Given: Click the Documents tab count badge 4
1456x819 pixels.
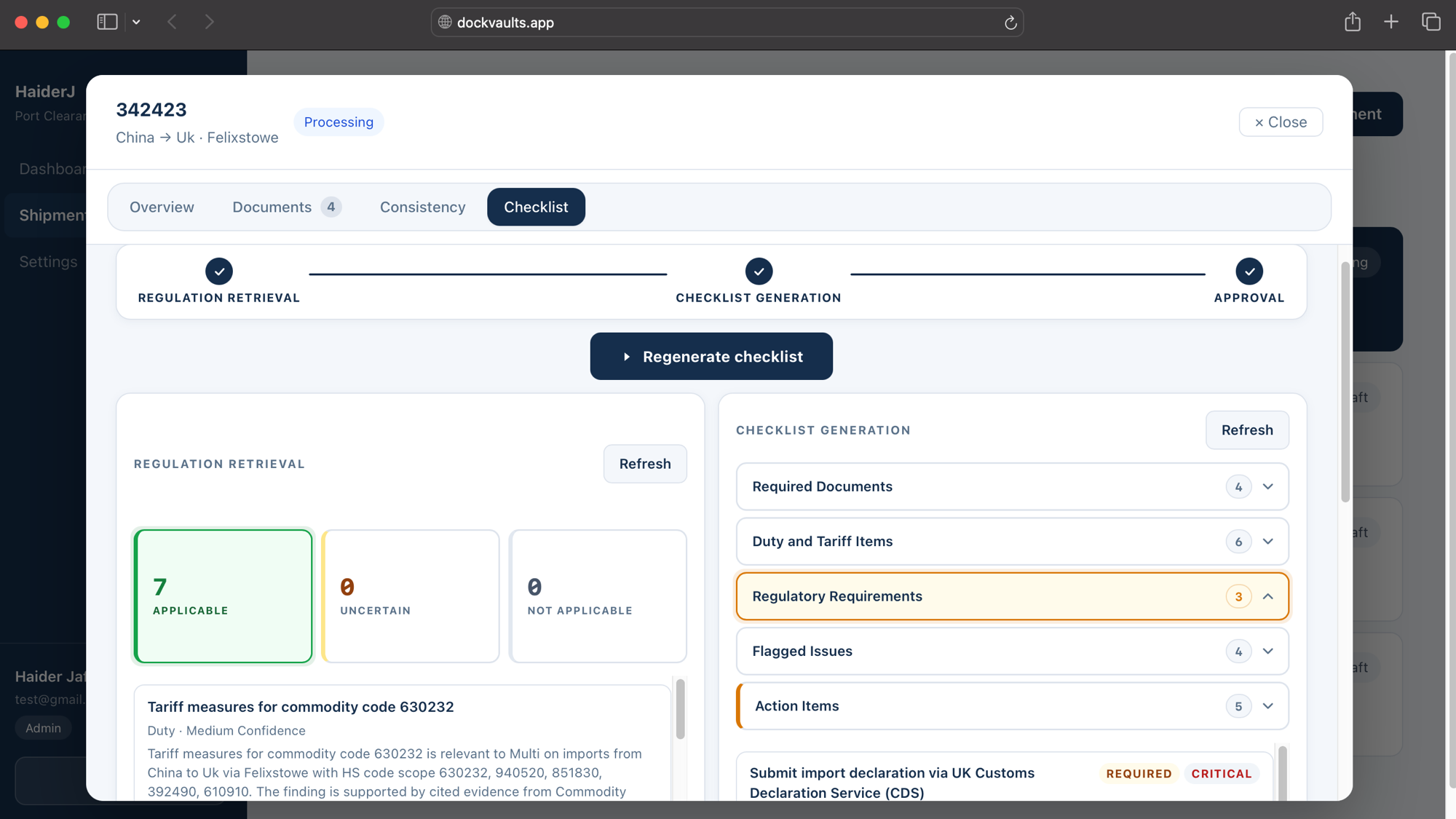Looking at the screenshot, I should 331,207.
